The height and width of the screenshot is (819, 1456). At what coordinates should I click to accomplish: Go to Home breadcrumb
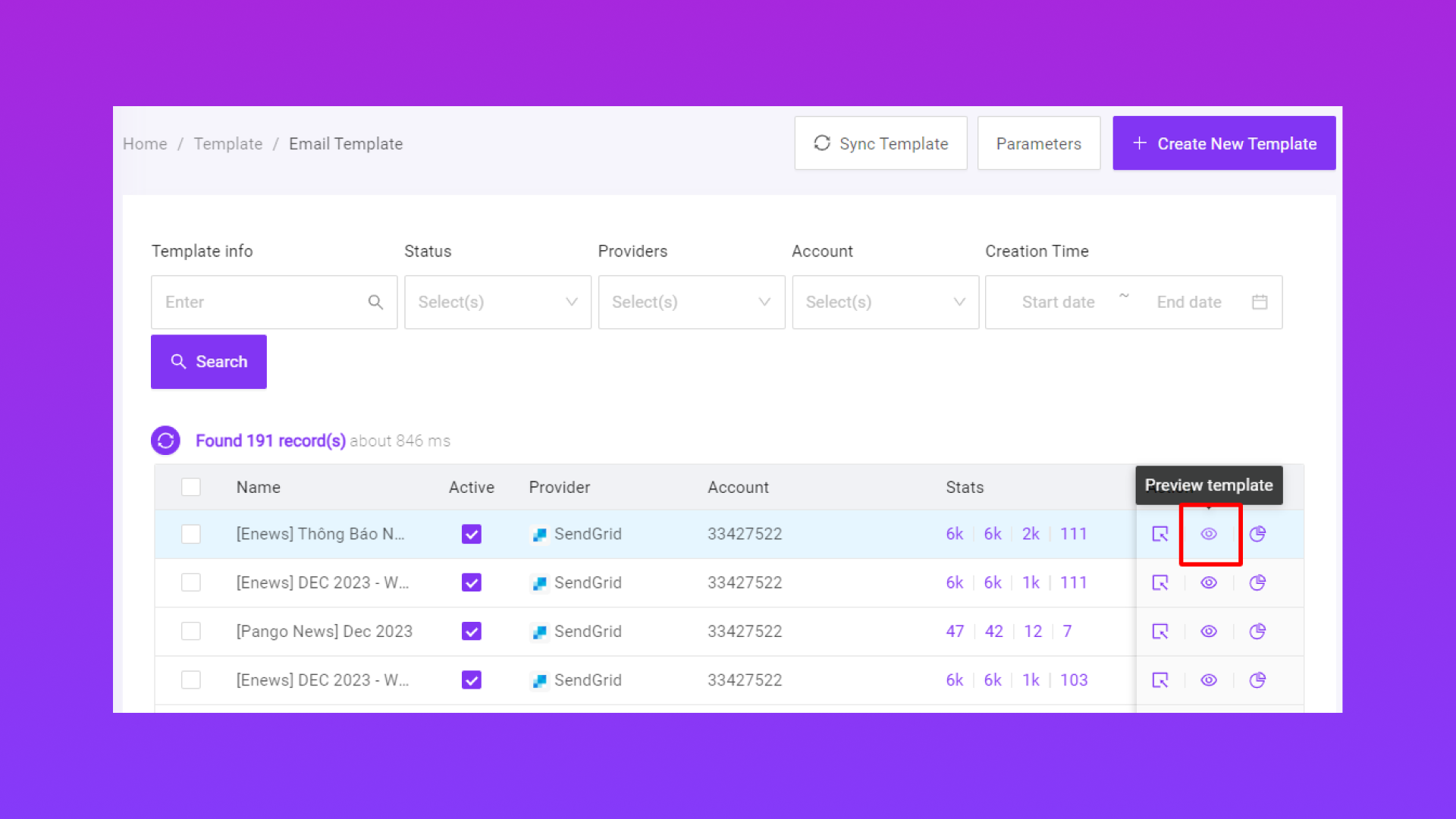(145, 144)
